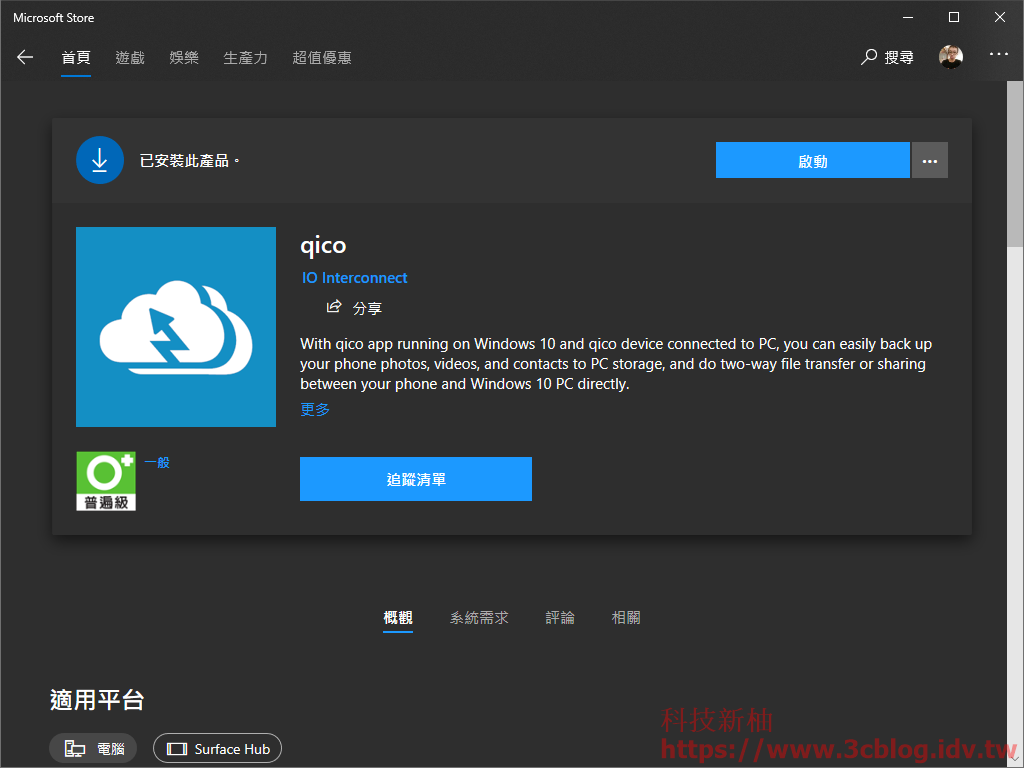
Task: Add qico to 追蹤清單
Action: [x=415, y=479]
